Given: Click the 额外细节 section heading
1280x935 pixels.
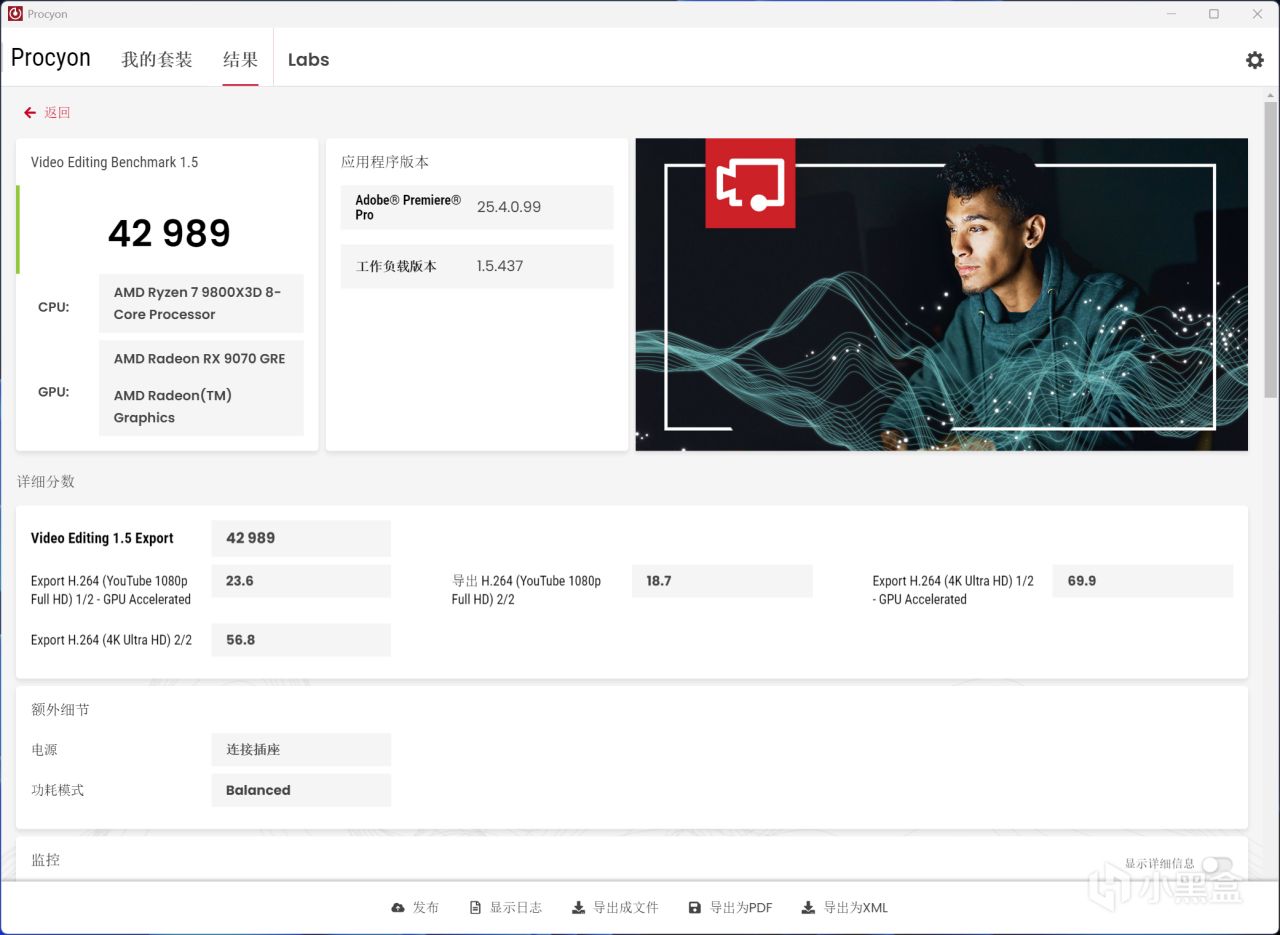Looking at the screenshot, I should (60, 709).
